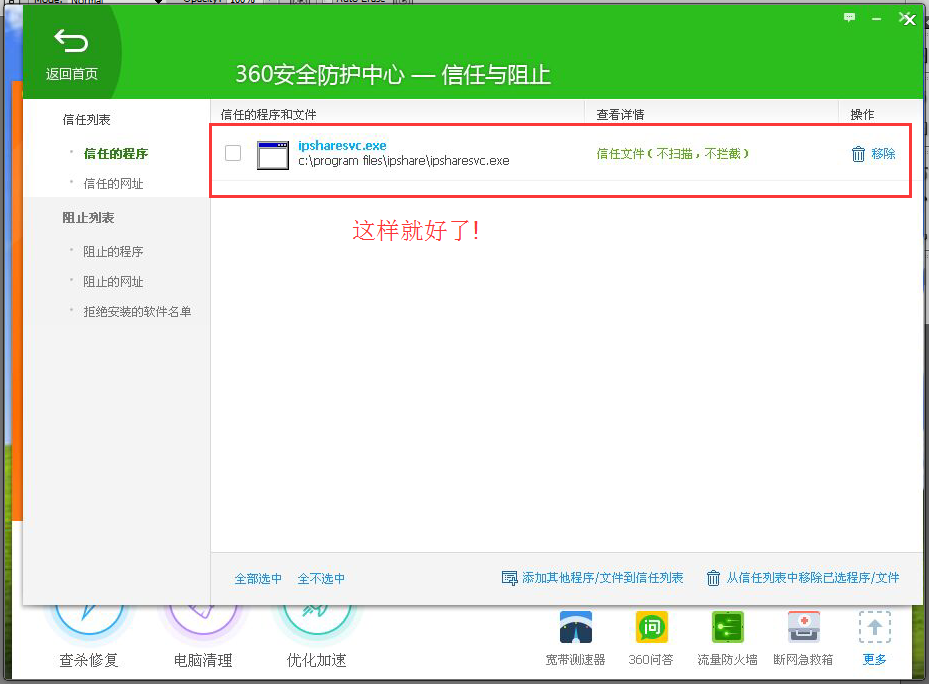
Task: Open the 流量防火墙 icon
Action: pyautogui.click(x=728, y=627)
